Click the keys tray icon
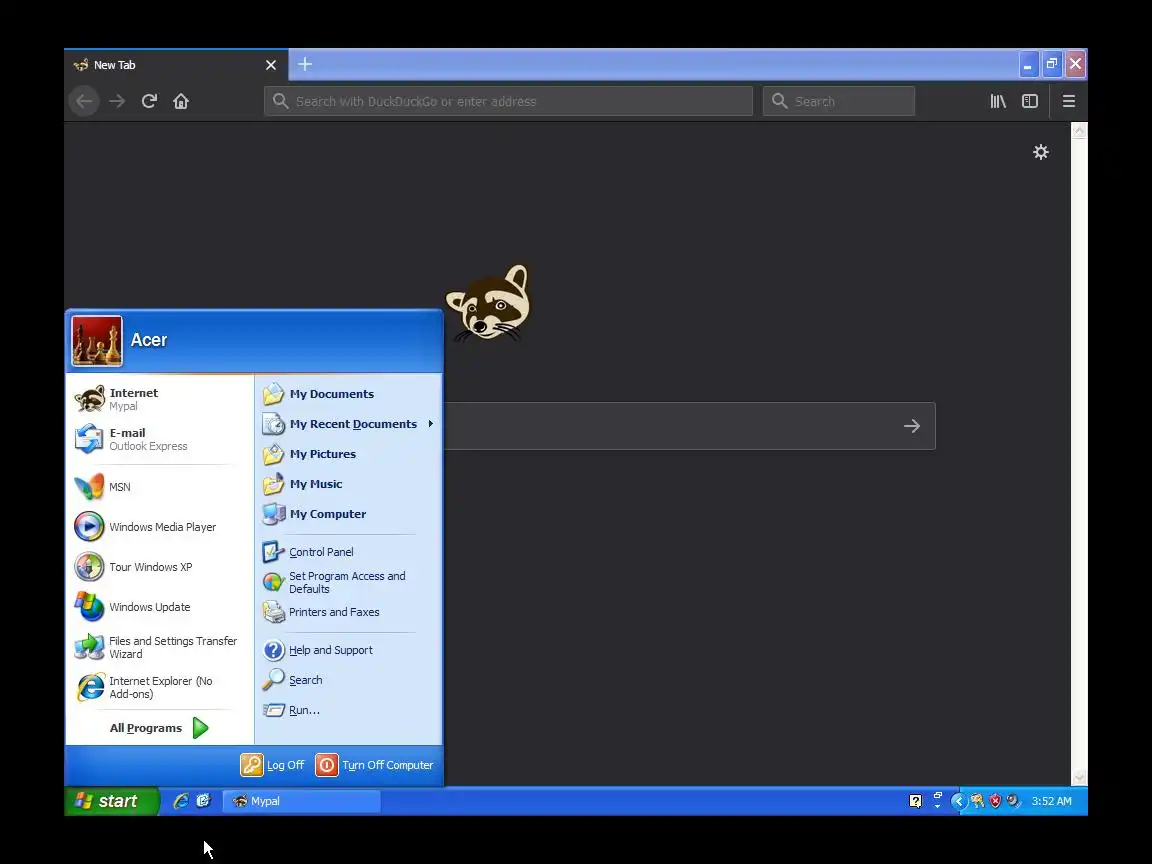This screenshot has height=864, width=1152. click(x=977, y=801)
